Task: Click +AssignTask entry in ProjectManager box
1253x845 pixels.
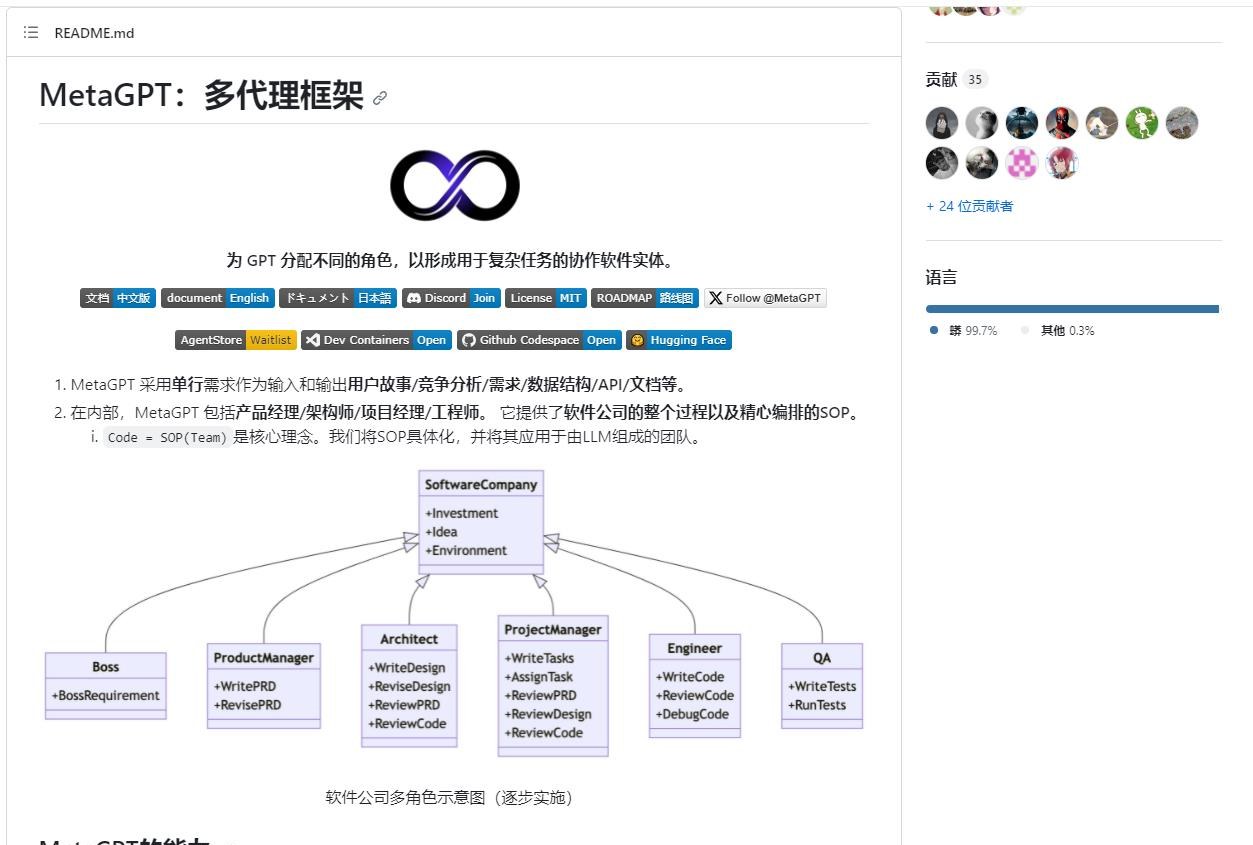Action: pos(539,677)
